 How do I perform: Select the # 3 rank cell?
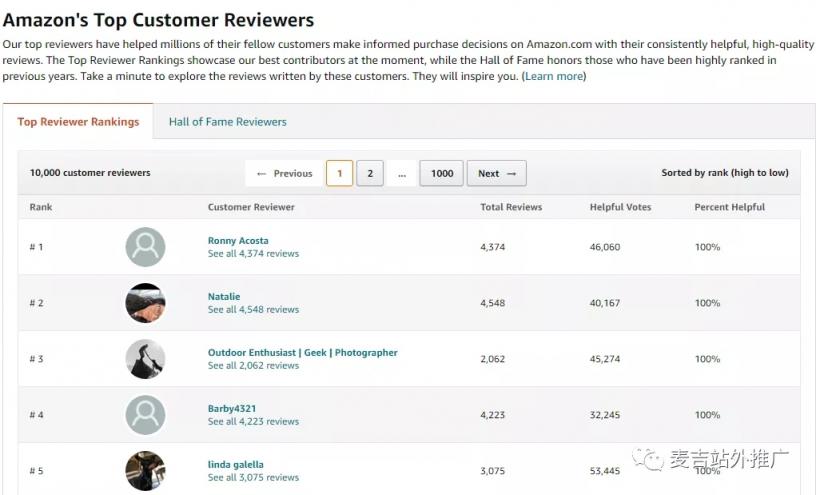tap(36, 359)
